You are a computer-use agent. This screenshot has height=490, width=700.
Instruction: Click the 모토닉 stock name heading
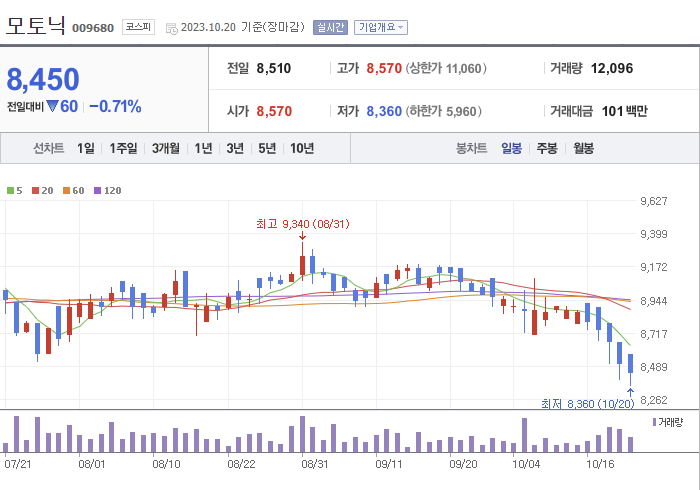click(x=36, y=25)
